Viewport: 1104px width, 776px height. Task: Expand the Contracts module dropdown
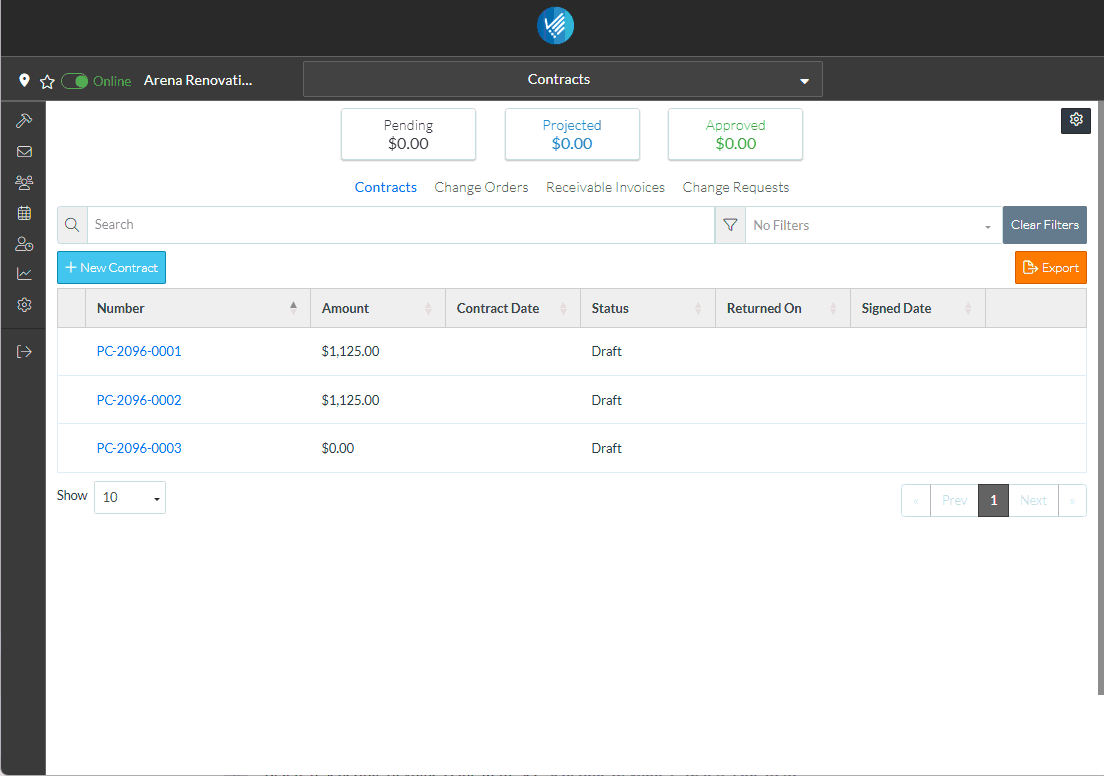[x=562, y=80]
